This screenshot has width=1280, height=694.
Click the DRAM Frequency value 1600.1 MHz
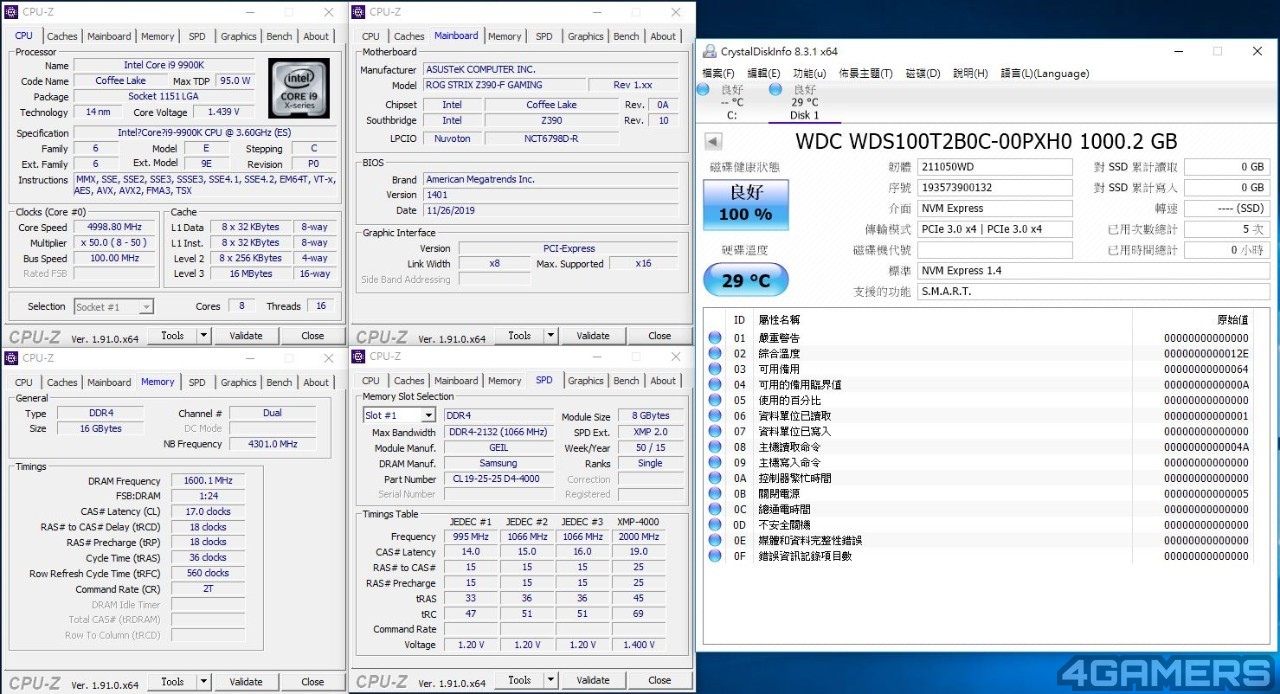click(x=208, y=481)
